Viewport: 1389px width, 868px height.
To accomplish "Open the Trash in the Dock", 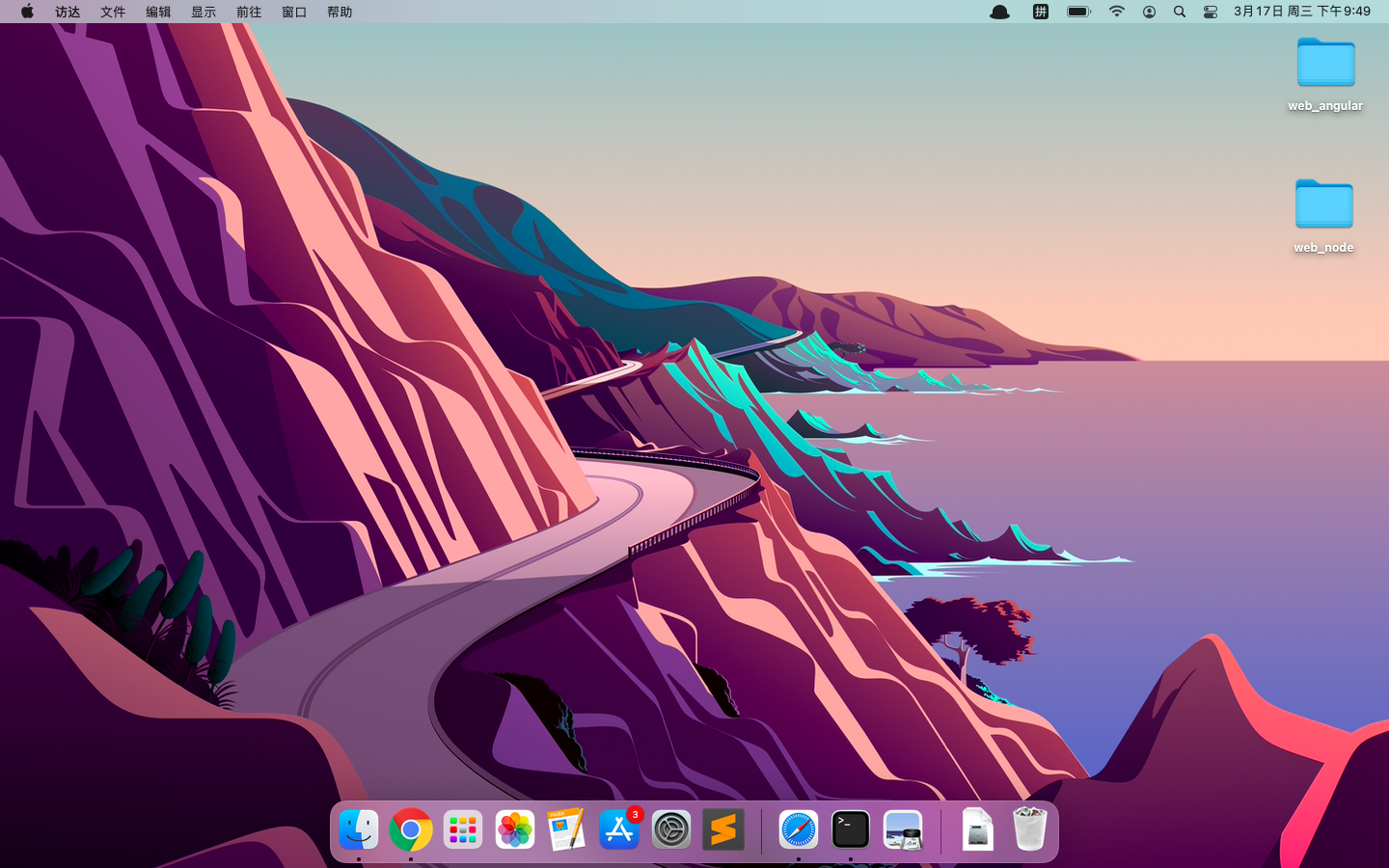I will click(1030, 829).
